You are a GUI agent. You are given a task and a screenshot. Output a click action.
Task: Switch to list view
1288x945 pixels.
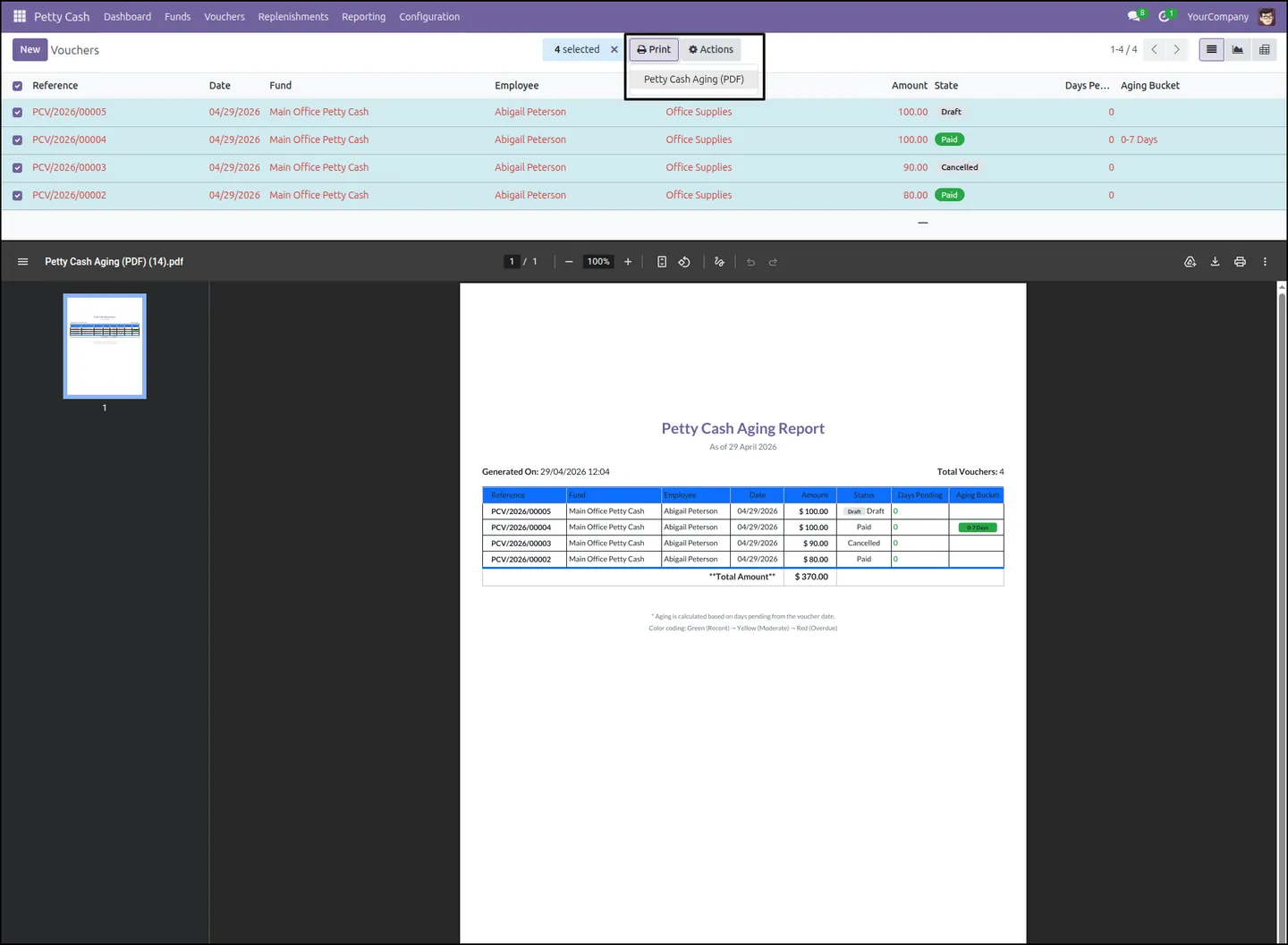tap(1212, 50)
